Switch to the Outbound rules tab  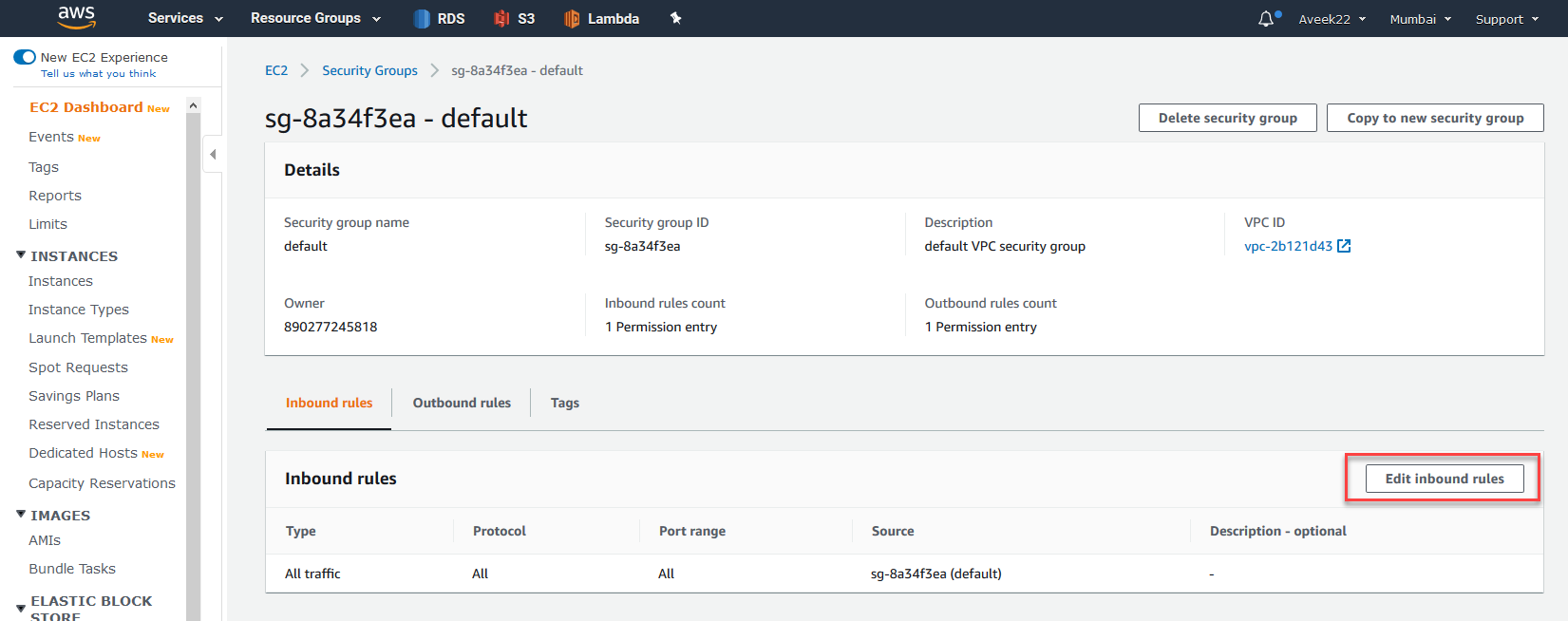[x=462, y=403]
